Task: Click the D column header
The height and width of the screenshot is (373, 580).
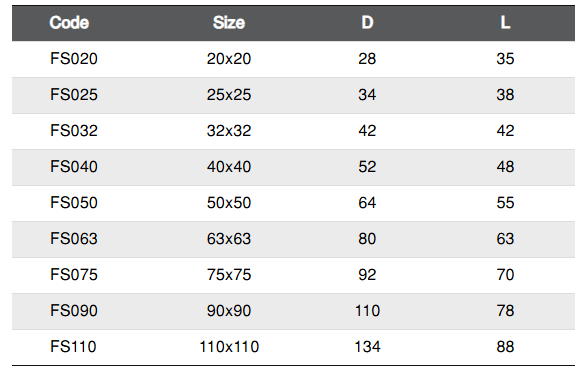Action: point(367,23)
